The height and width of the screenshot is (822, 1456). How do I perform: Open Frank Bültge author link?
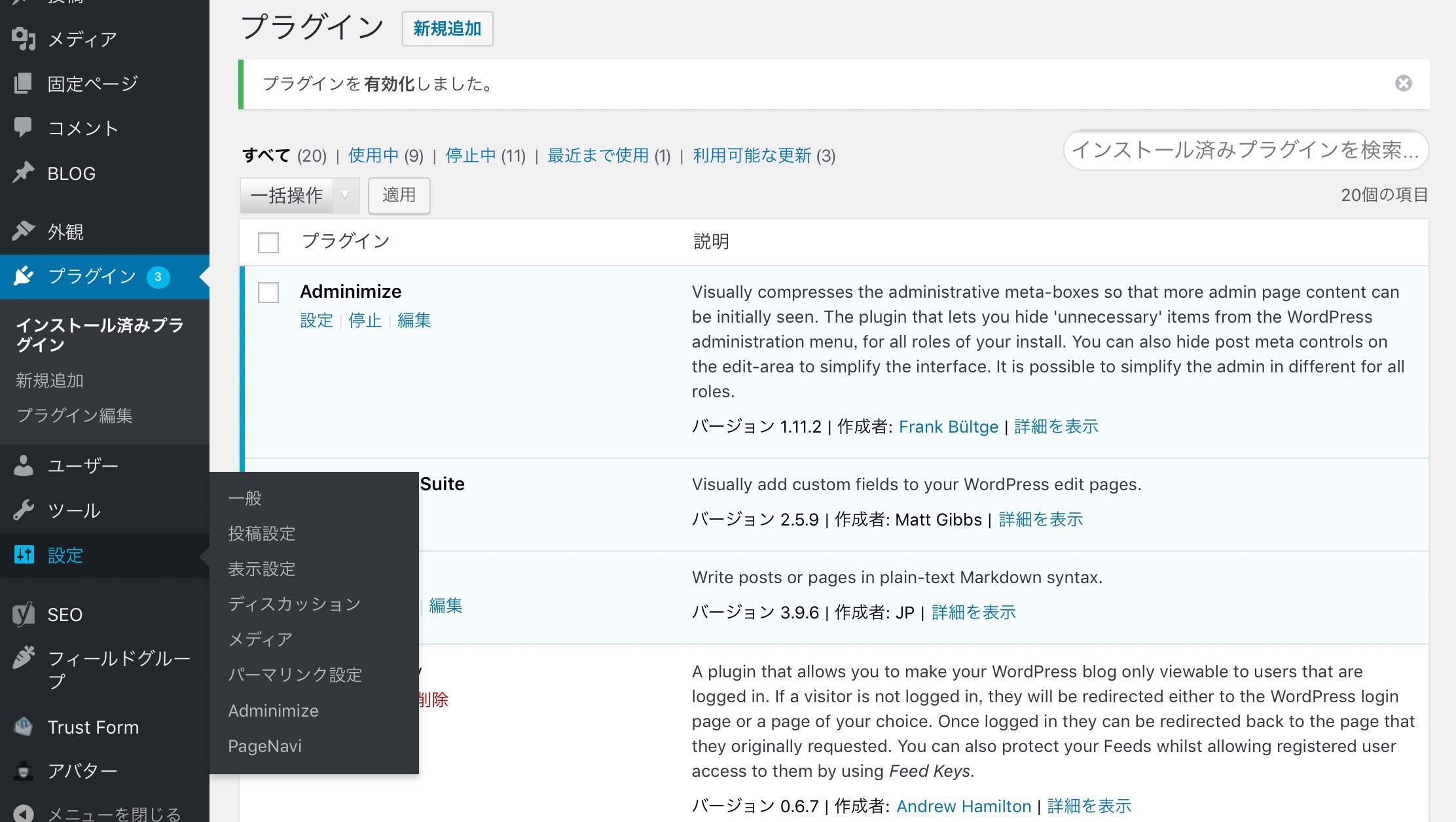pos(949,427)
